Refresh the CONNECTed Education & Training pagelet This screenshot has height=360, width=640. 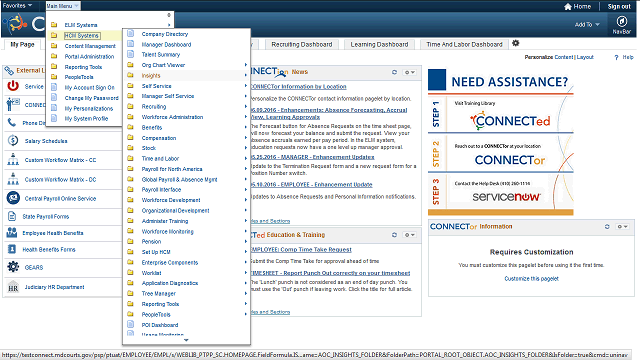[x=394, y=235]
